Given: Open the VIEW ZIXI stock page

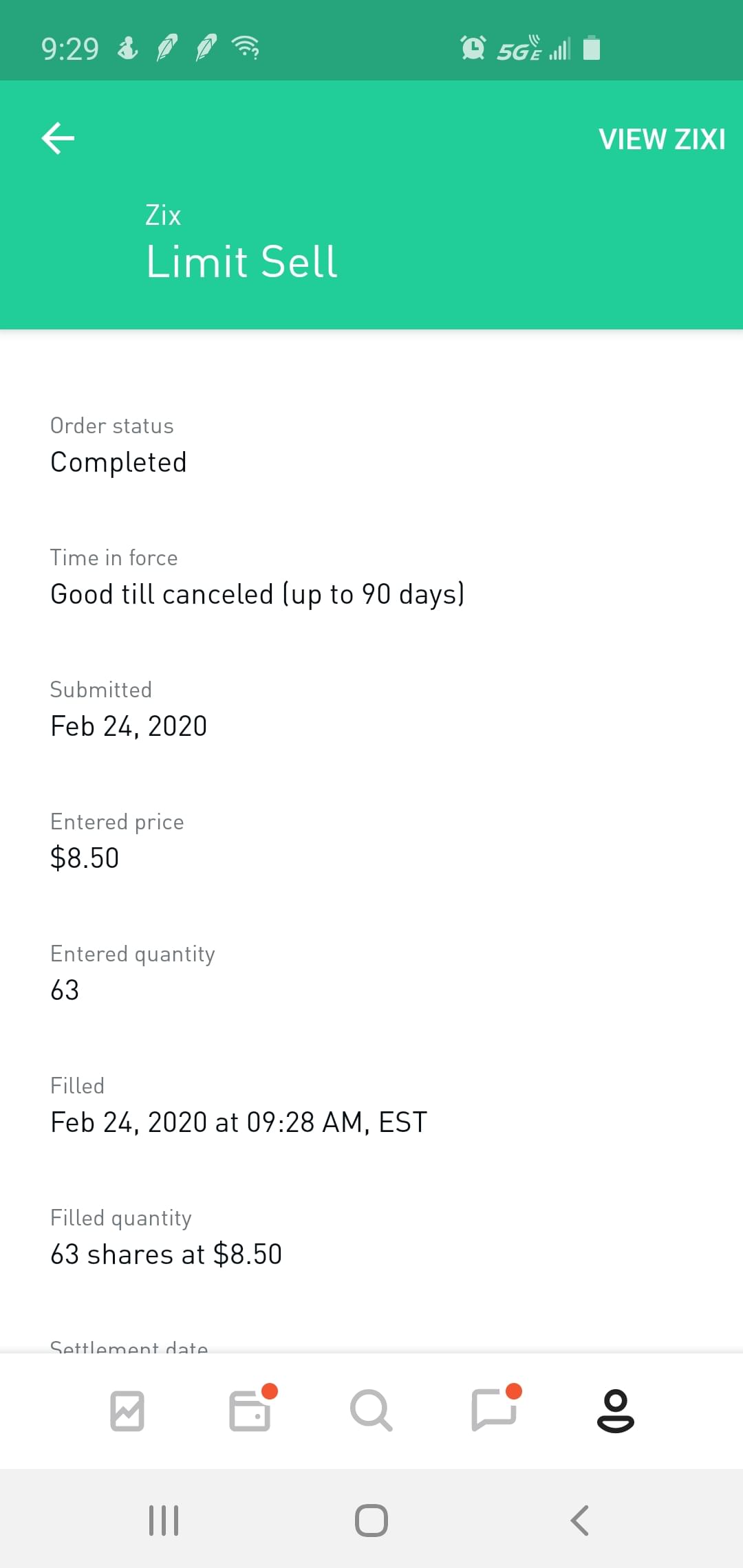Looking at the screenshot, I should (x=661, y=140).
